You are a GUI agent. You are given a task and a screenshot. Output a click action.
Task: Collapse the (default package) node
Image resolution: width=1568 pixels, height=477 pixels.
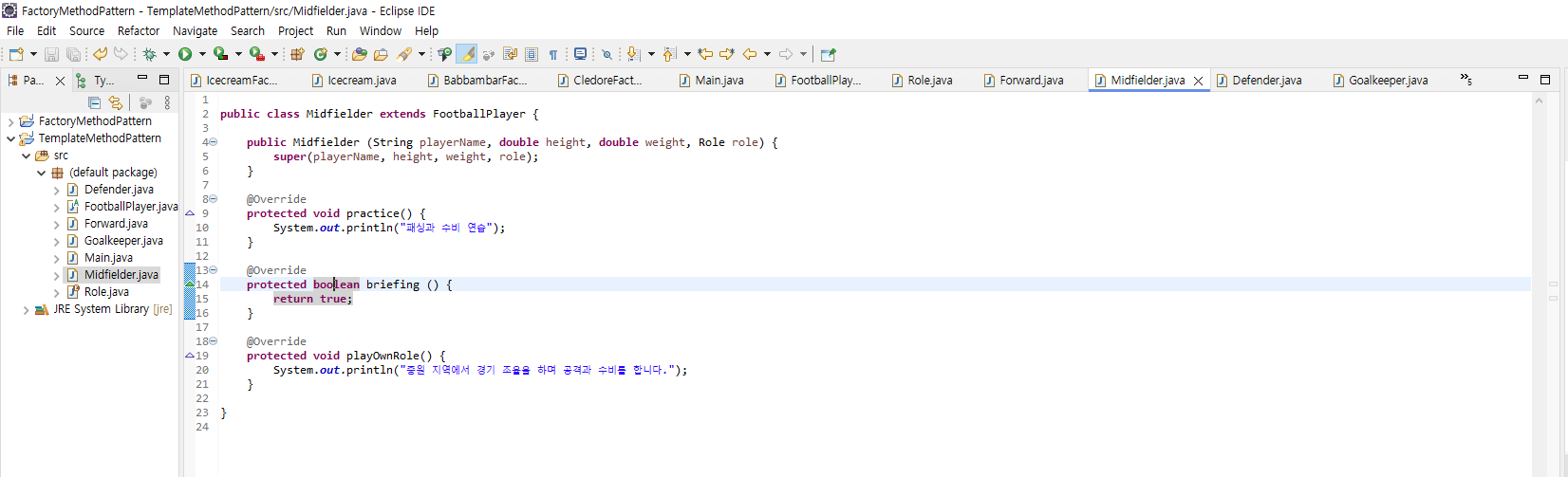tap(41, 173)
